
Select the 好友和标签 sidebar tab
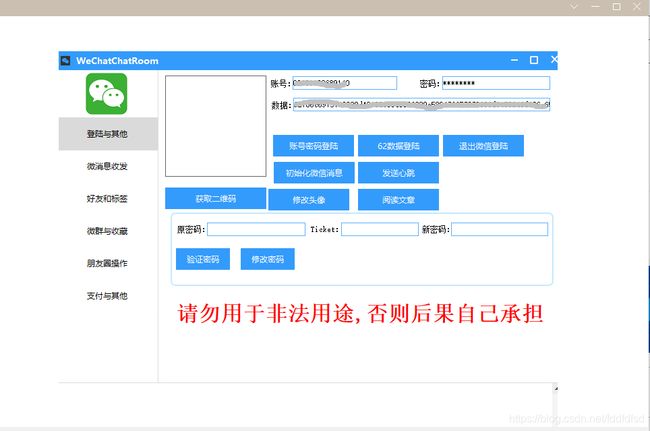[108, 199]
